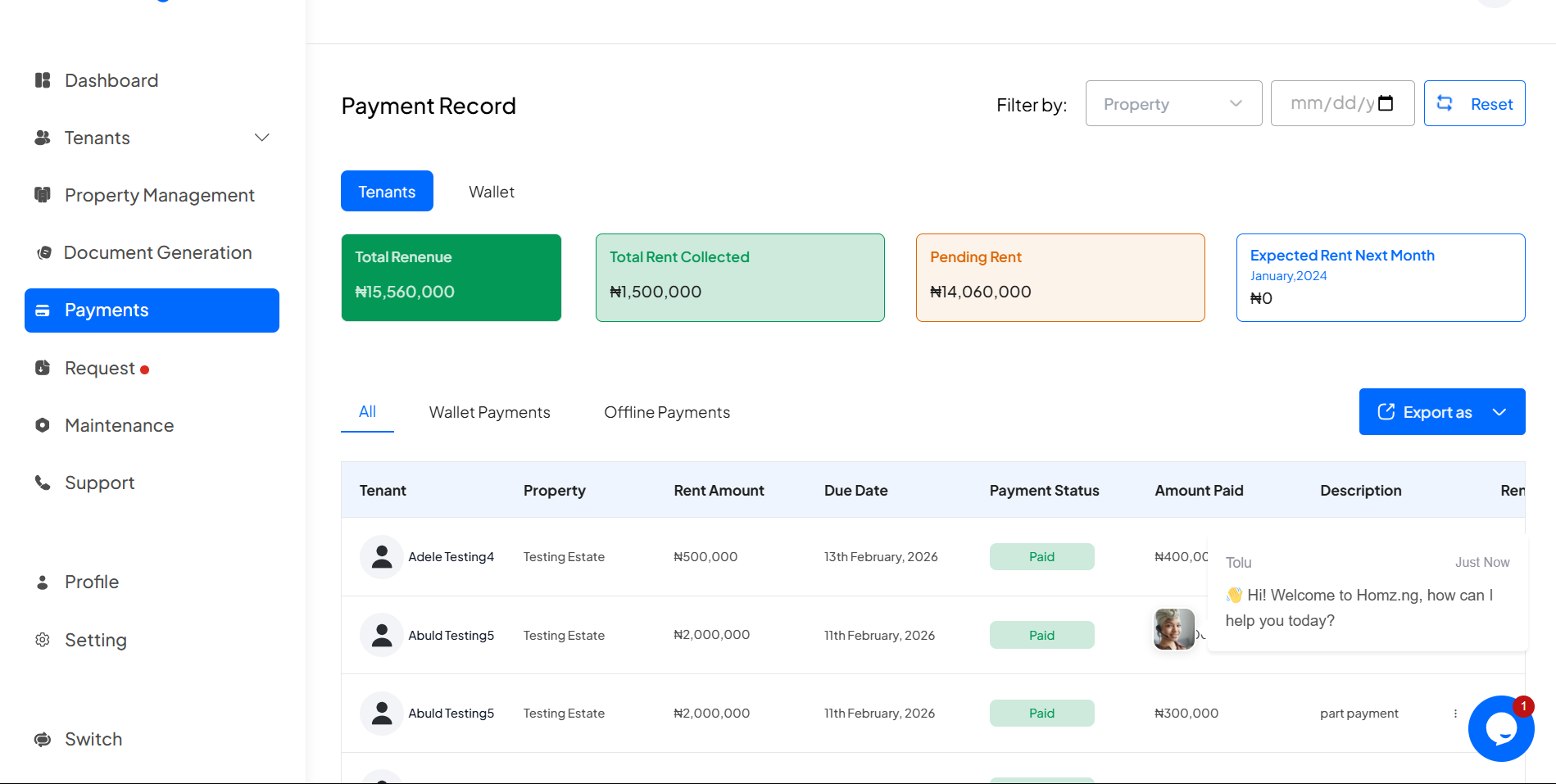
Task: Click the Total Renenue card
Action: click(451, 278)
